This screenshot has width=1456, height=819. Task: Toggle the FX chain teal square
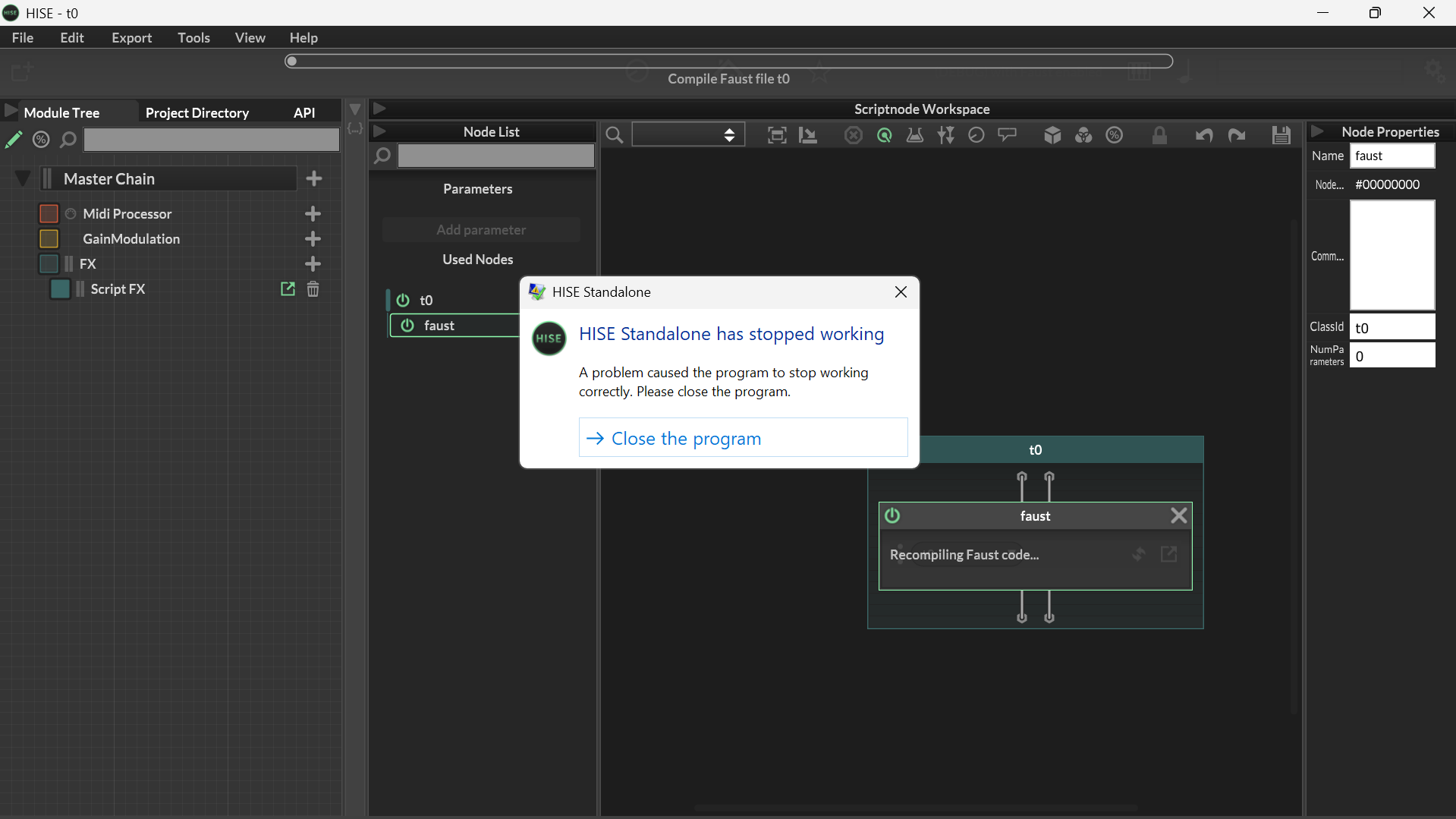[49, 264]
